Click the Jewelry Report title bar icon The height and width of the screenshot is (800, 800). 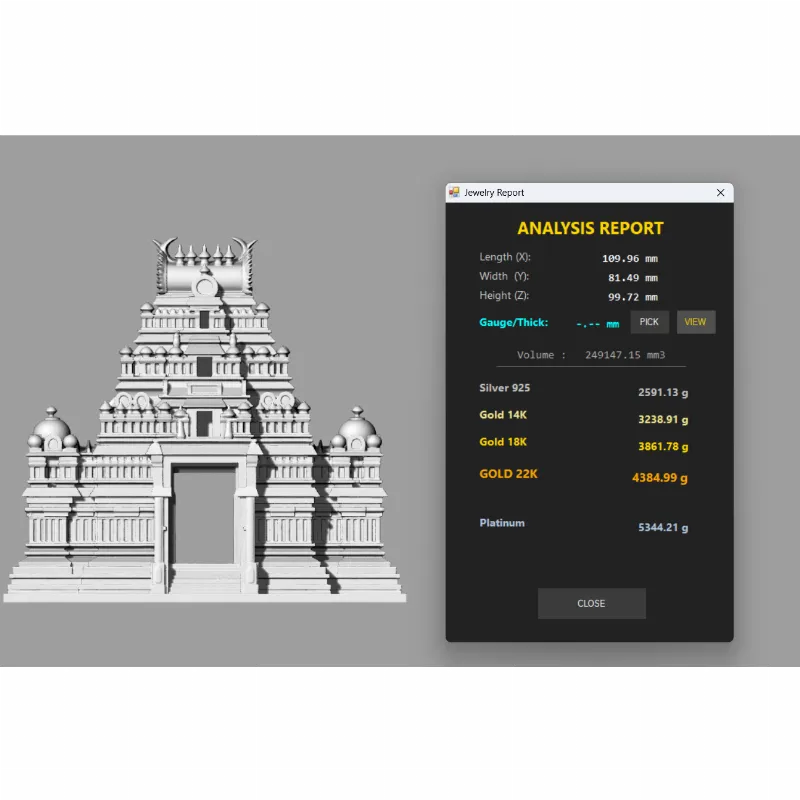454,193
